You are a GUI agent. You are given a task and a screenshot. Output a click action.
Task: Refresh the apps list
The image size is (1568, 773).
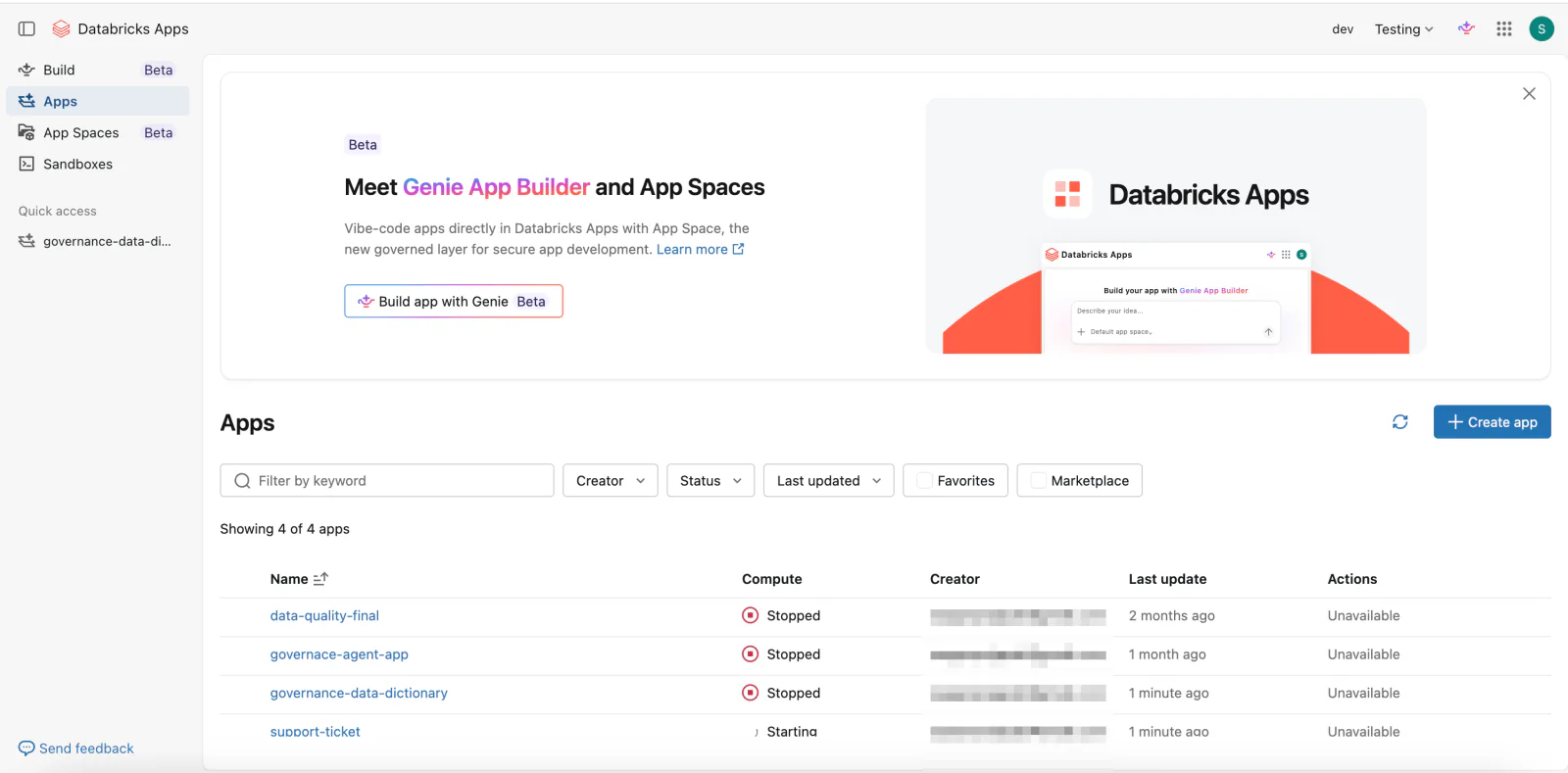(x=1400, y=422)
